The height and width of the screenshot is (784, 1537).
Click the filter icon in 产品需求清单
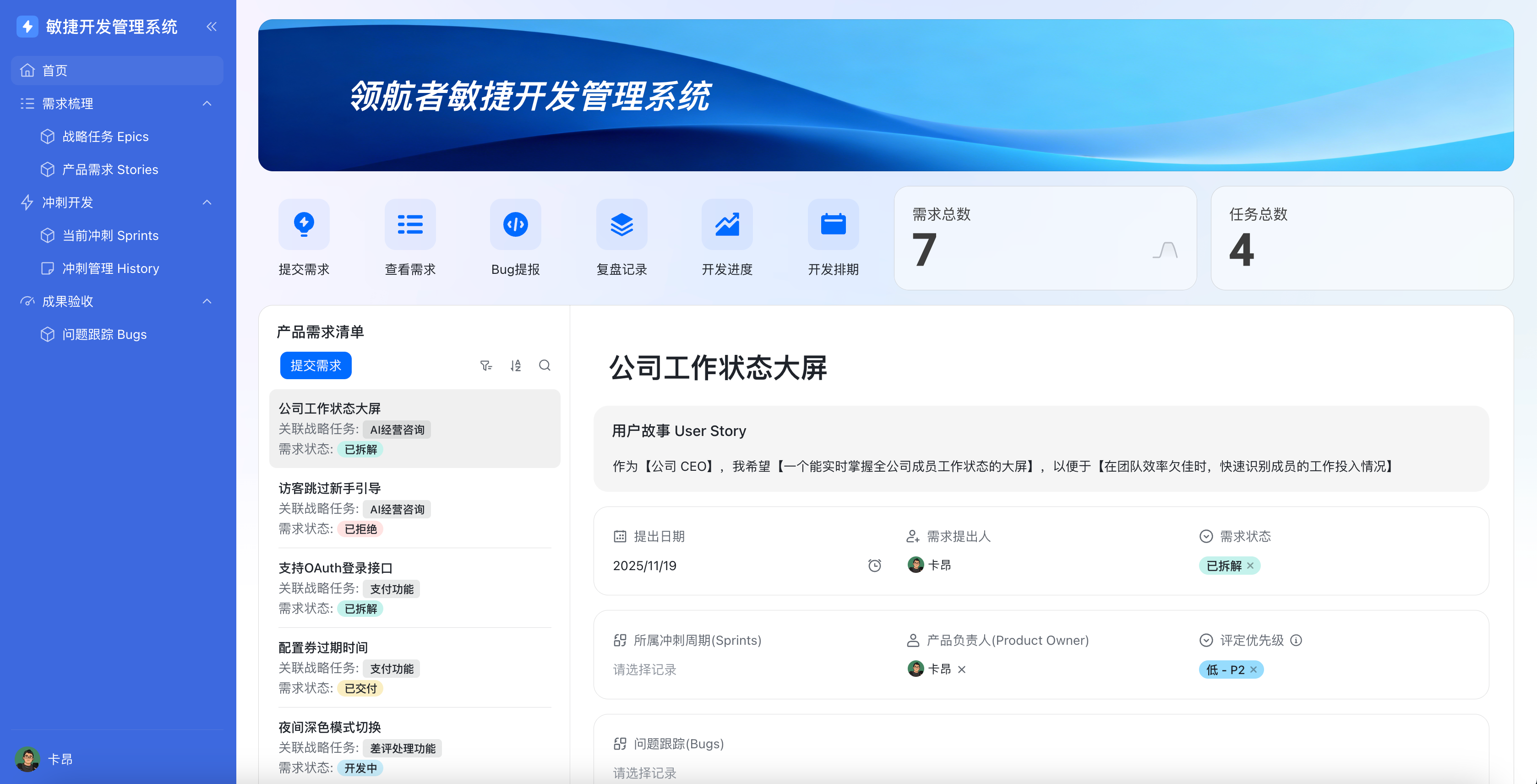pyautogui.click(x=485, y=365)
